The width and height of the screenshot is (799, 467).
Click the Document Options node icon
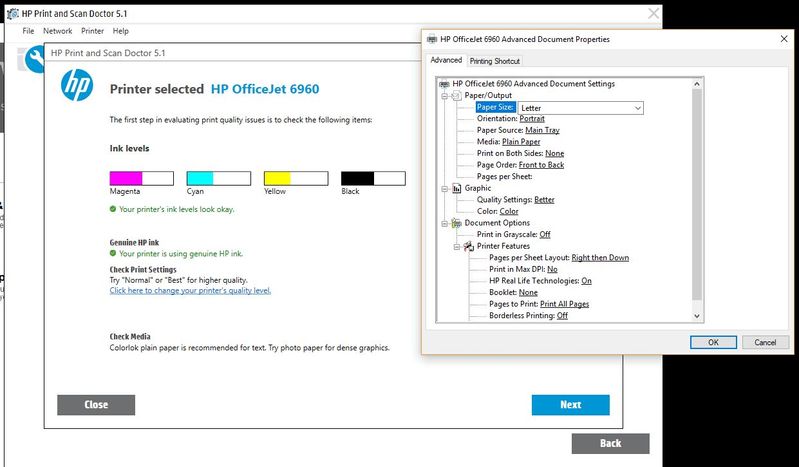point(457,223)
